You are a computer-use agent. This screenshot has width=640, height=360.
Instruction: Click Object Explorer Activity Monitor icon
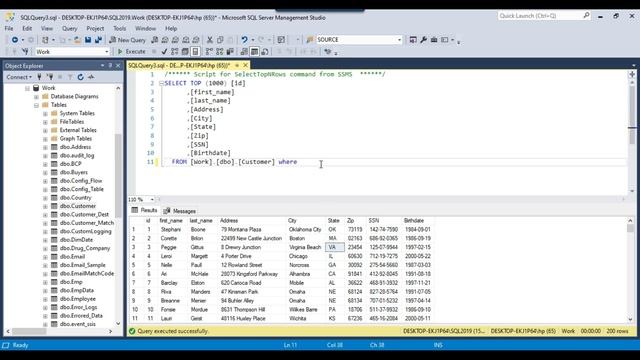pyautogui.click(x=91, y=77)
